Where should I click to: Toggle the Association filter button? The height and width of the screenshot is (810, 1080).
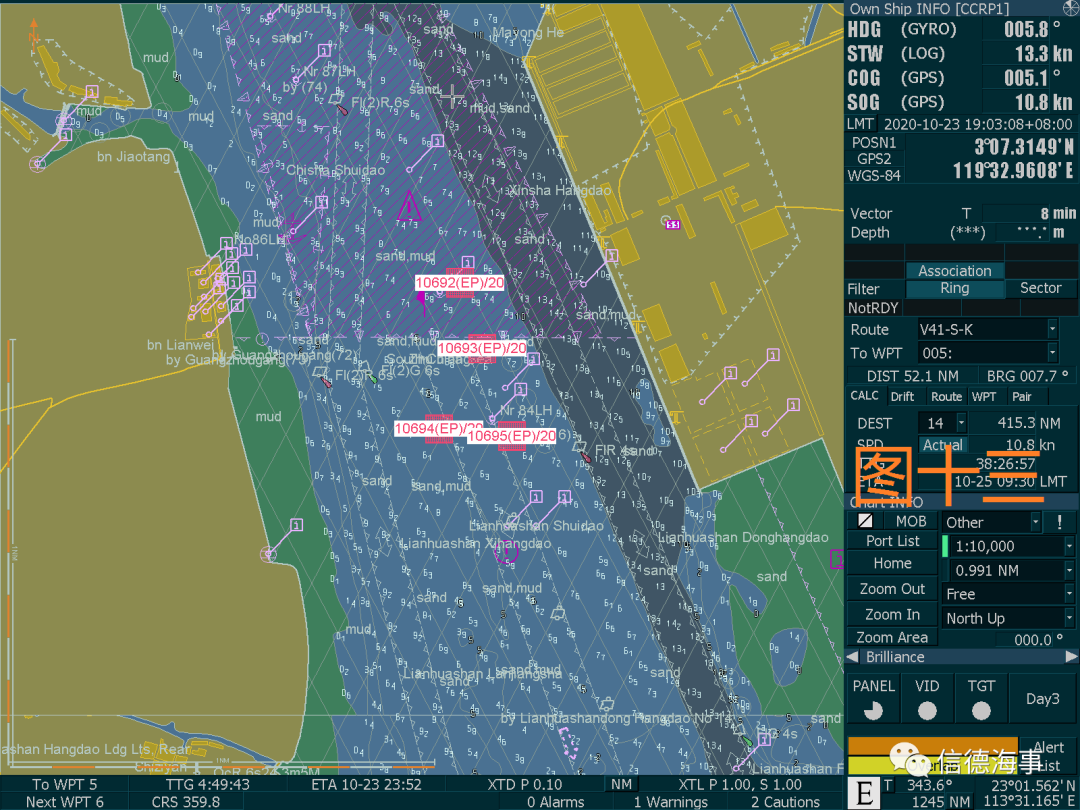point(954,270)
